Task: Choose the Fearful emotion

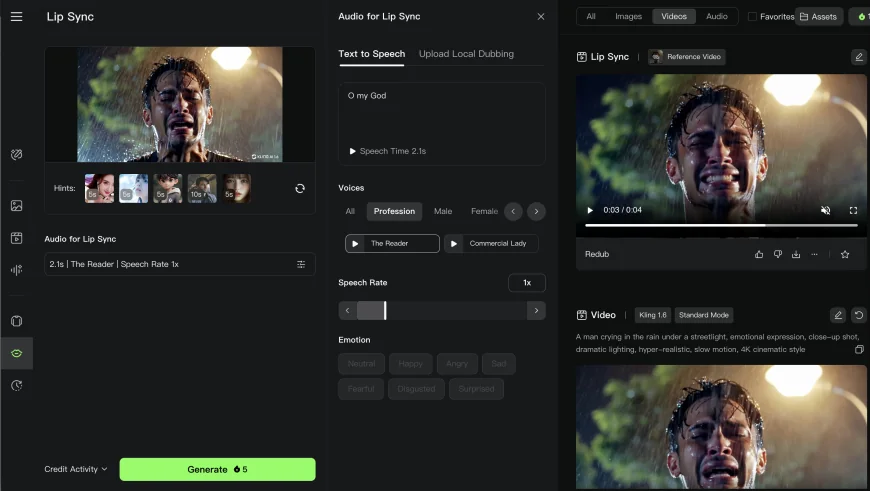Action: click(x=361, y=389)
